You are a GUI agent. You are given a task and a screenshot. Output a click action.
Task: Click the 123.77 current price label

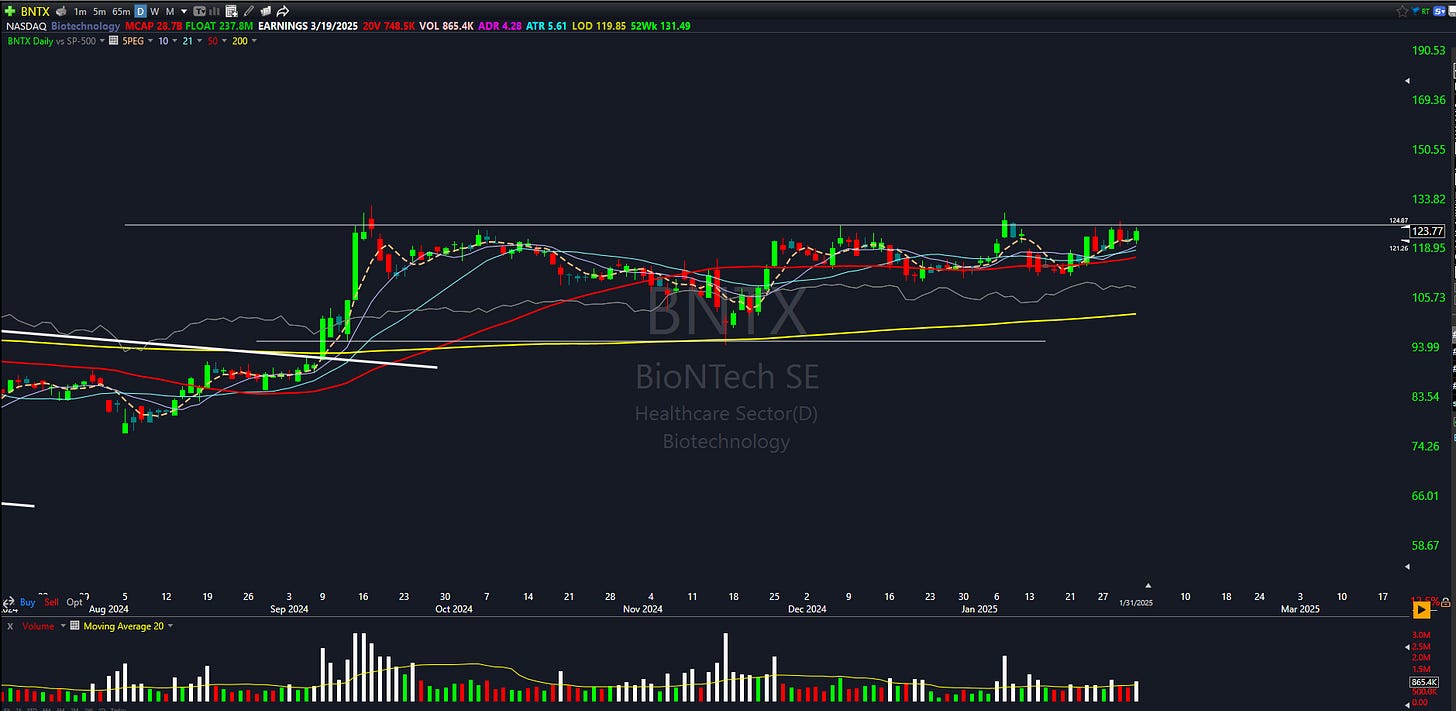click(1427, 231)
